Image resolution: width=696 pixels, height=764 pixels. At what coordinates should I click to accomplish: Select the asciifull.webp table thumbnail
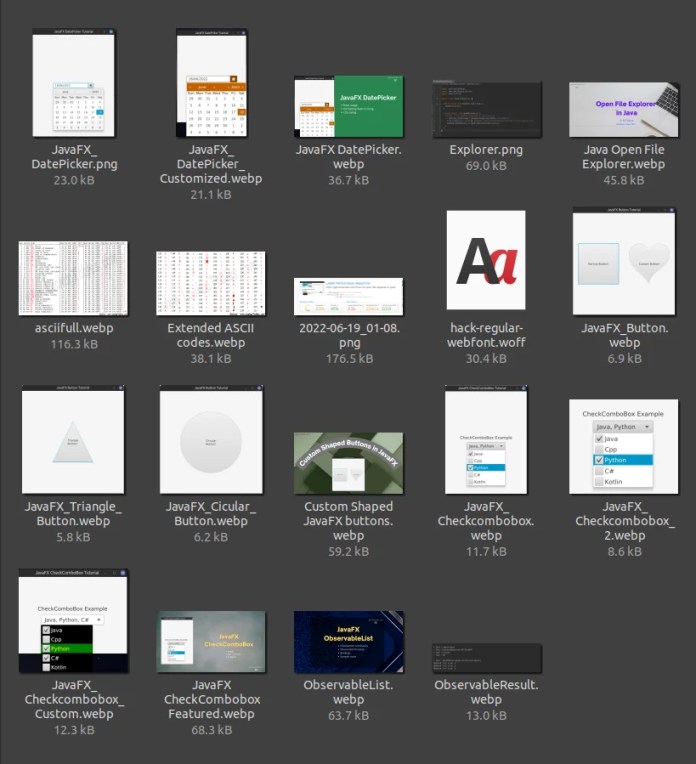pos(74,278)
